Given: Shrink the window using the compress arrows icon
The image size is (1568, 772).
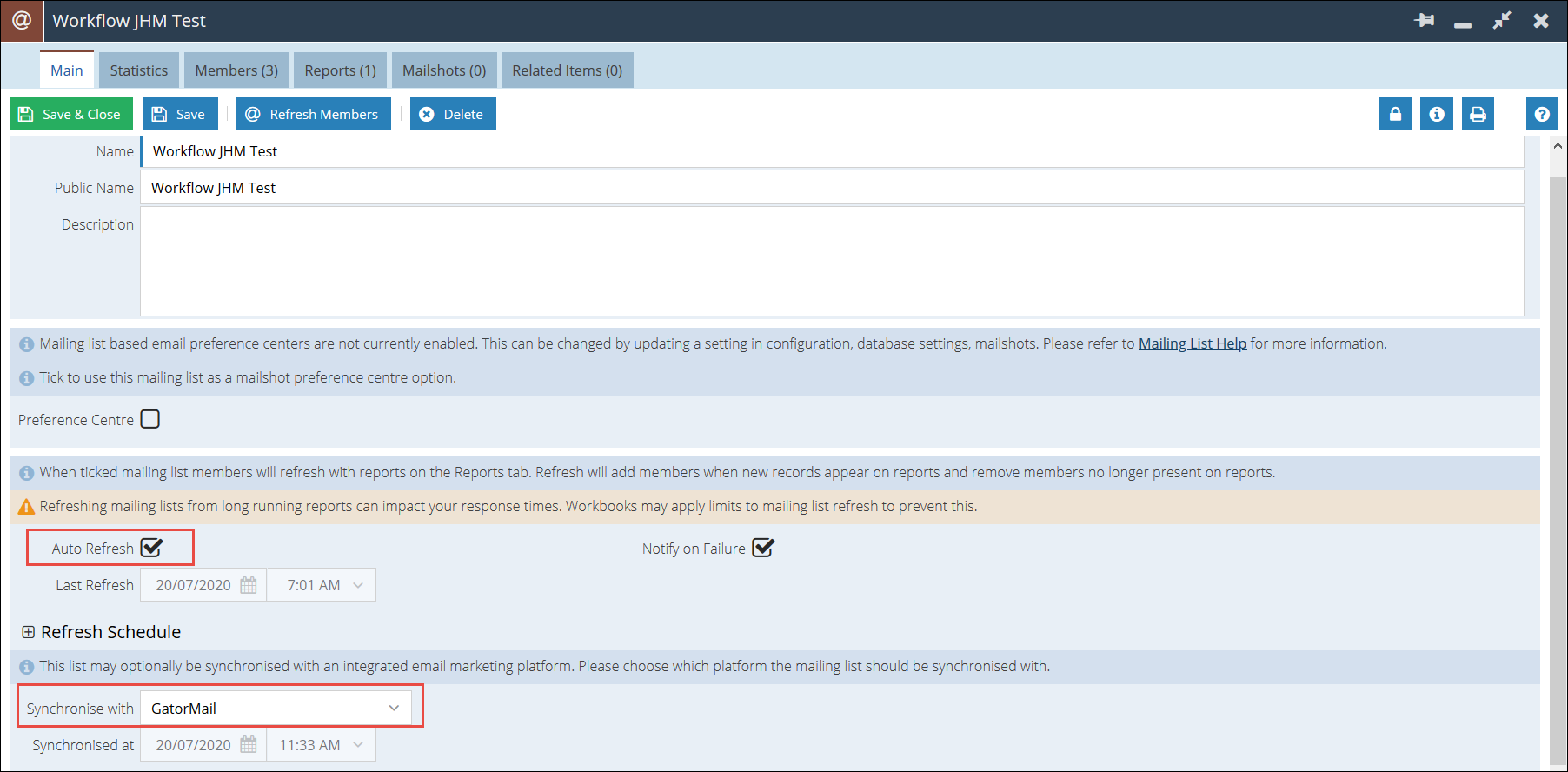Looking at the screenshot, I should tap(1502, 20).
